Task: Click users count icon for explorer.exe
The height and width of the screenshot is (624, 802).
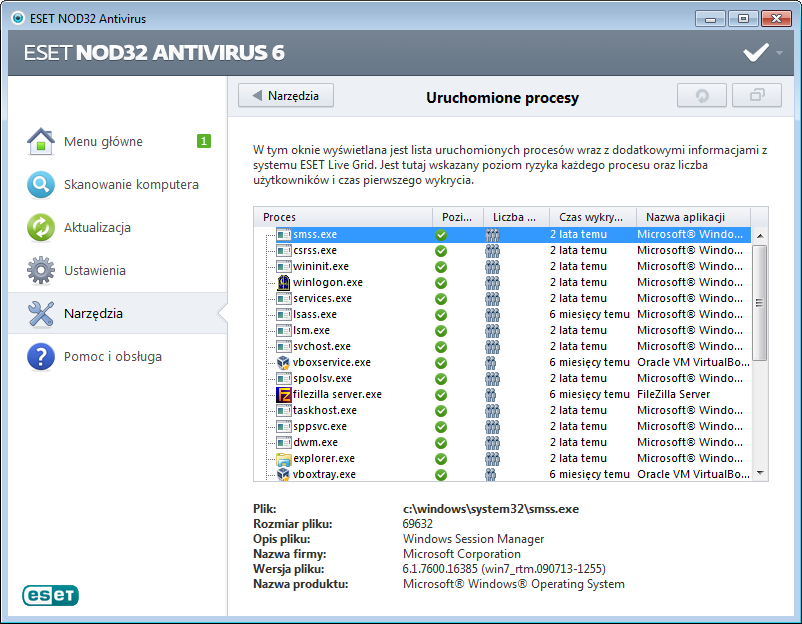Action: 493,459
